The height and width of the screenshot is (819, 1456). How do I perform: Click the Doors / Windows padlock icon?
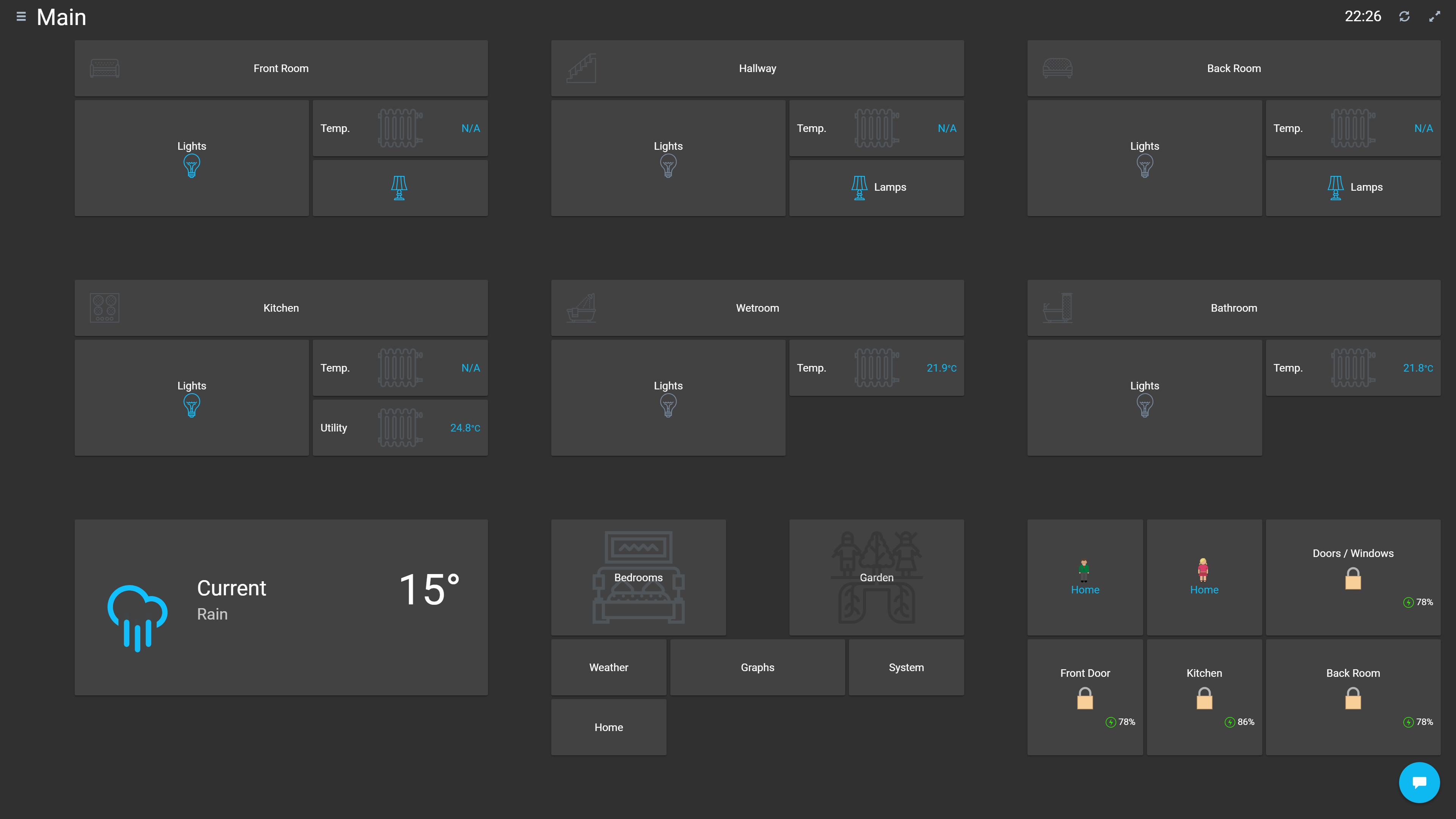coord(1352,579)
